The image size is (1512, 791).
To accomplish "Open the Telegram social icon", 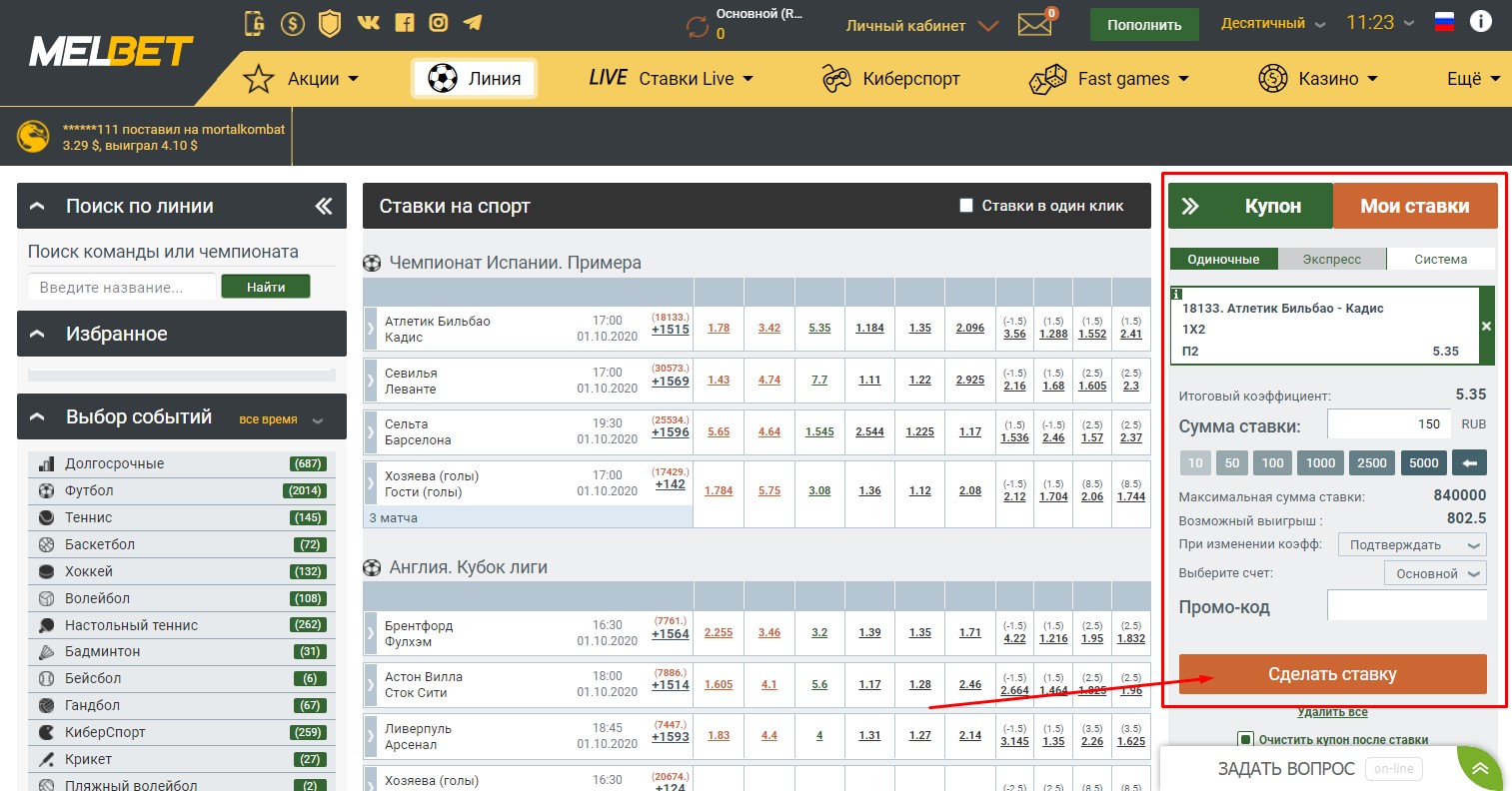I will (473, 22).
